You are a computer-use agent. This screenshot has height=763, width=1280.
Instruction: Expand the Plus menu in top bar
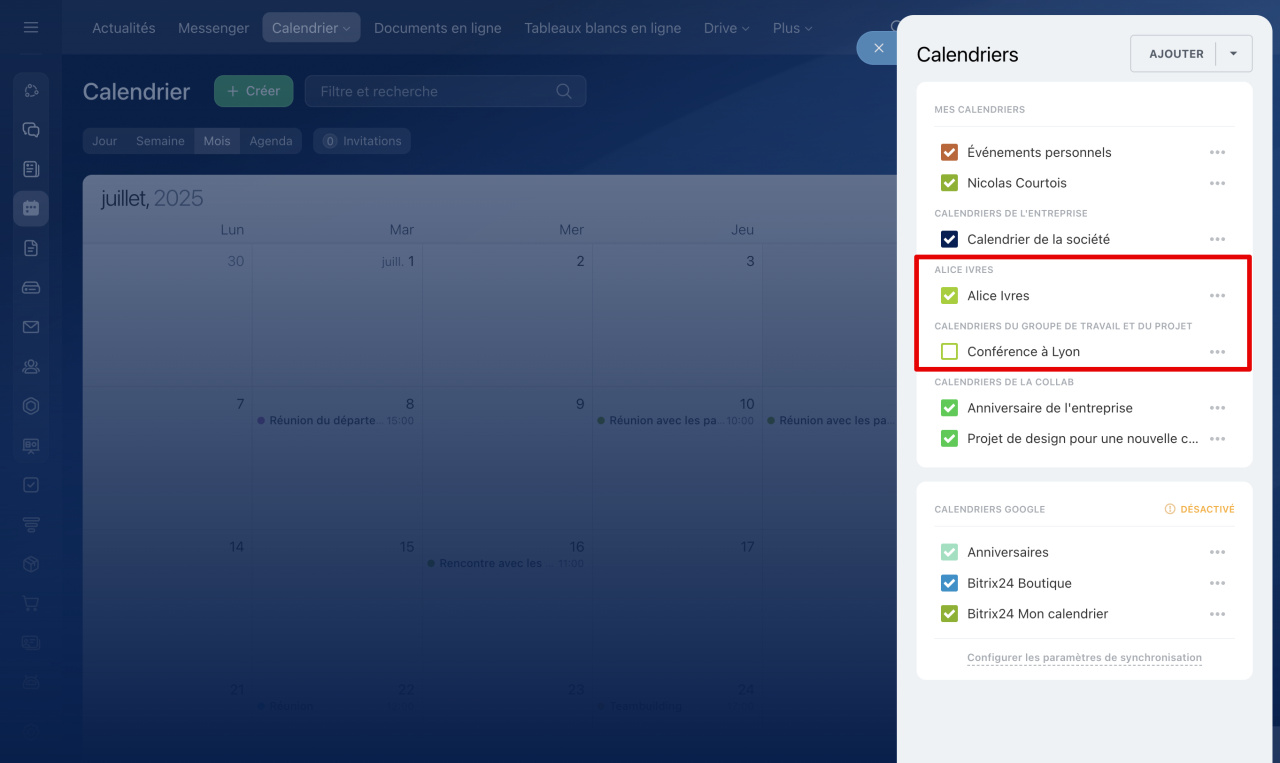(x=792, y=28)
